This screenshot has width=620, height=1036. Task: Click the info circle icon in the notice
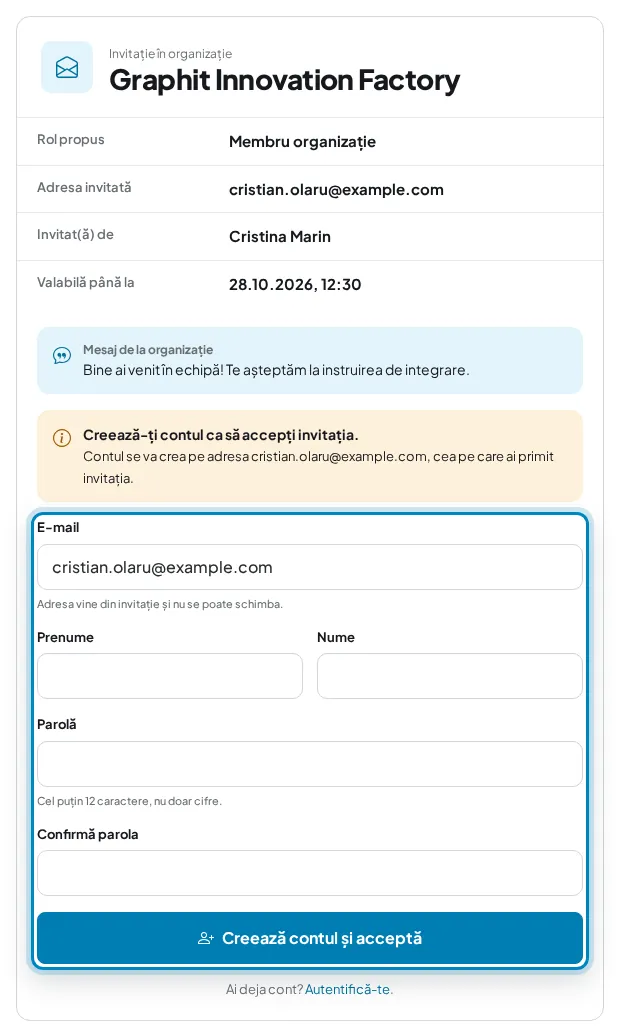pos(61,437)
